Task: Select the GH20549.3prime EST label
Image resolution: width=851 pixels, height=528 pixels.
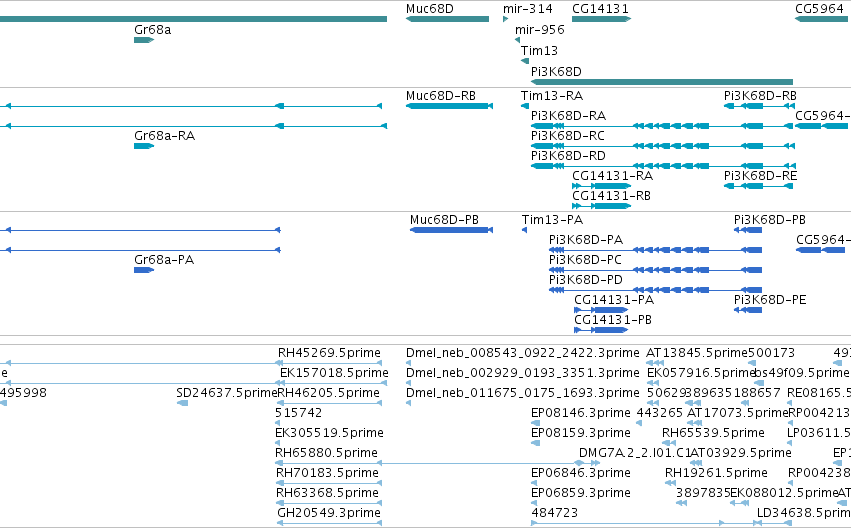Action: click(x=329, y=513)
